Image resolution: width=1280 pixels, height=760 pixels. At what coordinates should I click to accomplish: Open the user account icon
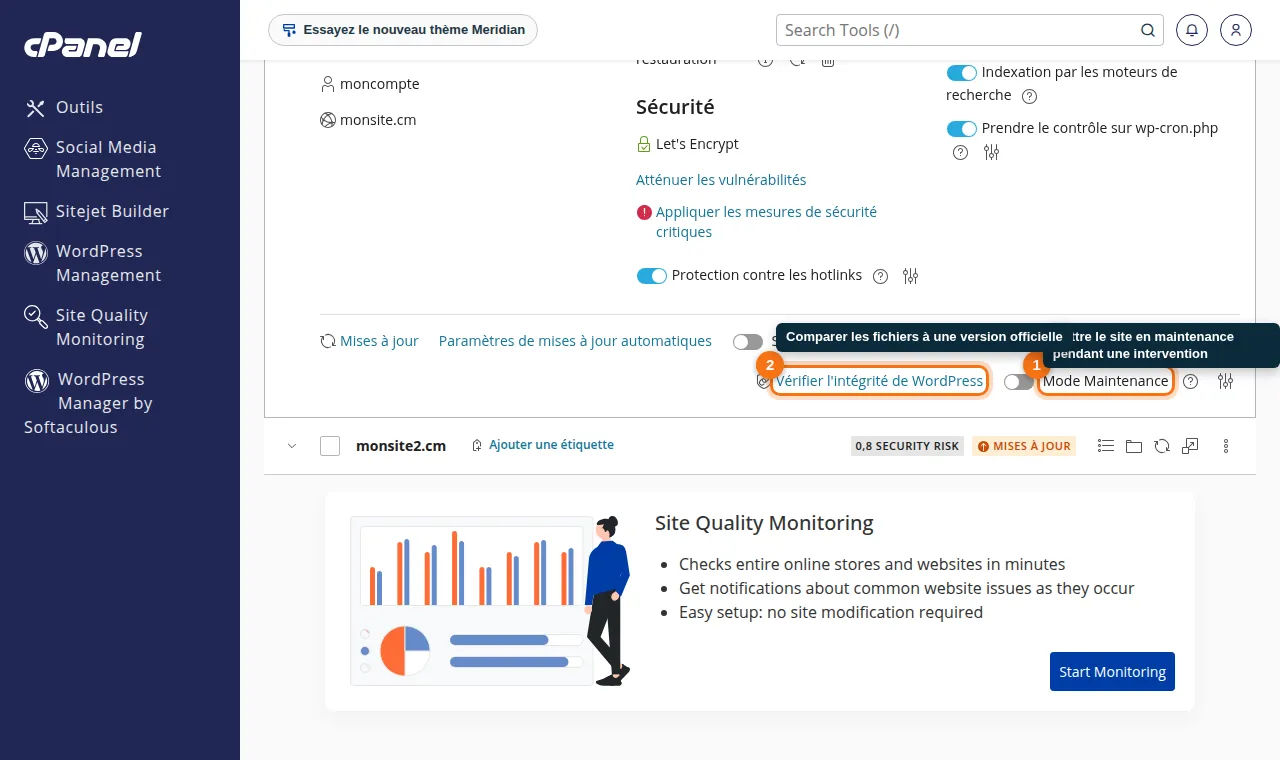pyautogui.click(x=1236, y=30)
